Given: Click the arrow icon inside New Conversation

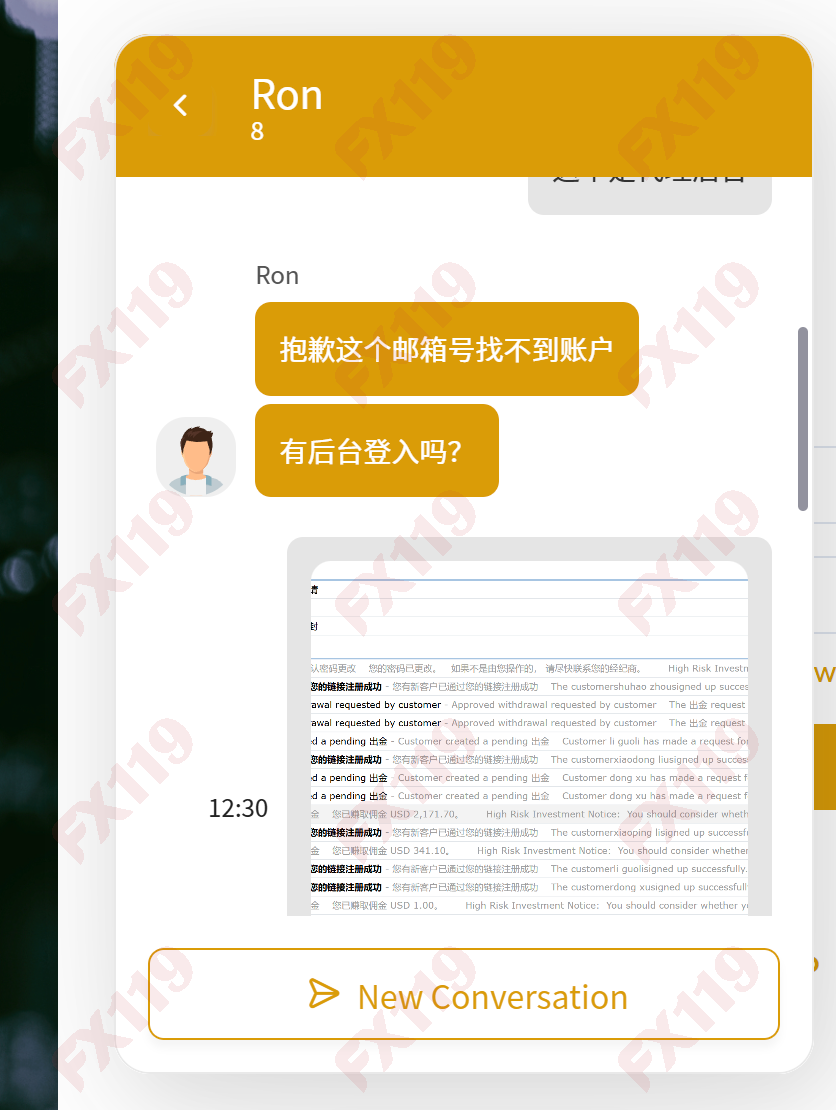Looking at the screenshot, I should pos(322,995).
